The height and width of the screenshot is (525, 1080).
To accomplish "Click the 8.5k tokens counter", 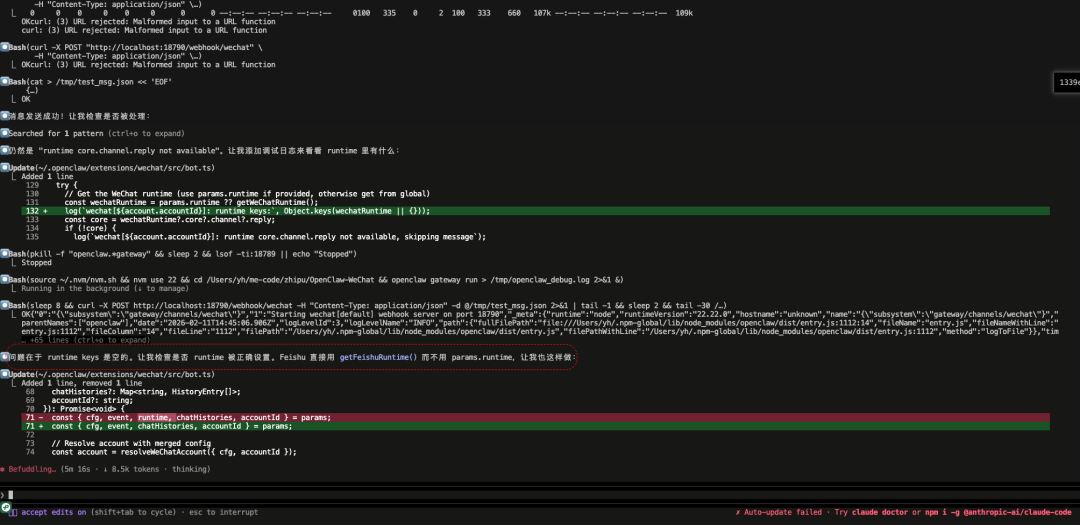I will coord(142,469).
